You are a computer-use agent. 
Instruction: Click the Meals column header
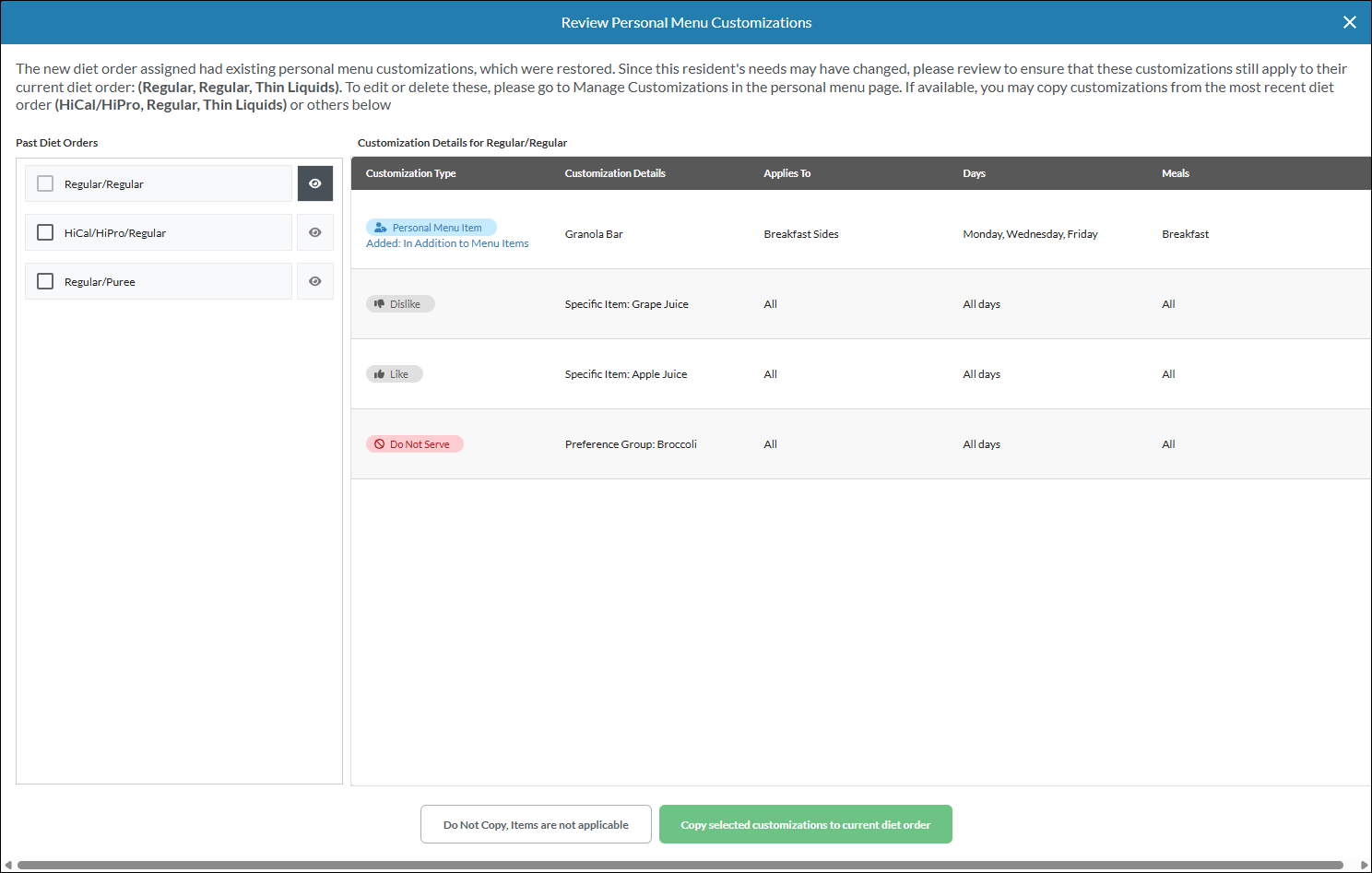1176,173
